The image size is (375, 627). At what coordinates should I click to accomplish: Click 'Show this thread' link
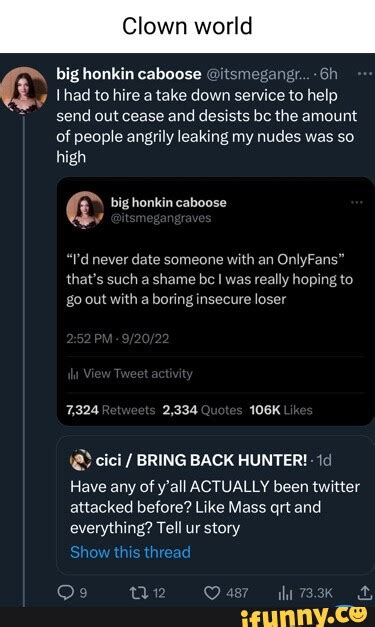pyautogui.click(x=130, y=552)
